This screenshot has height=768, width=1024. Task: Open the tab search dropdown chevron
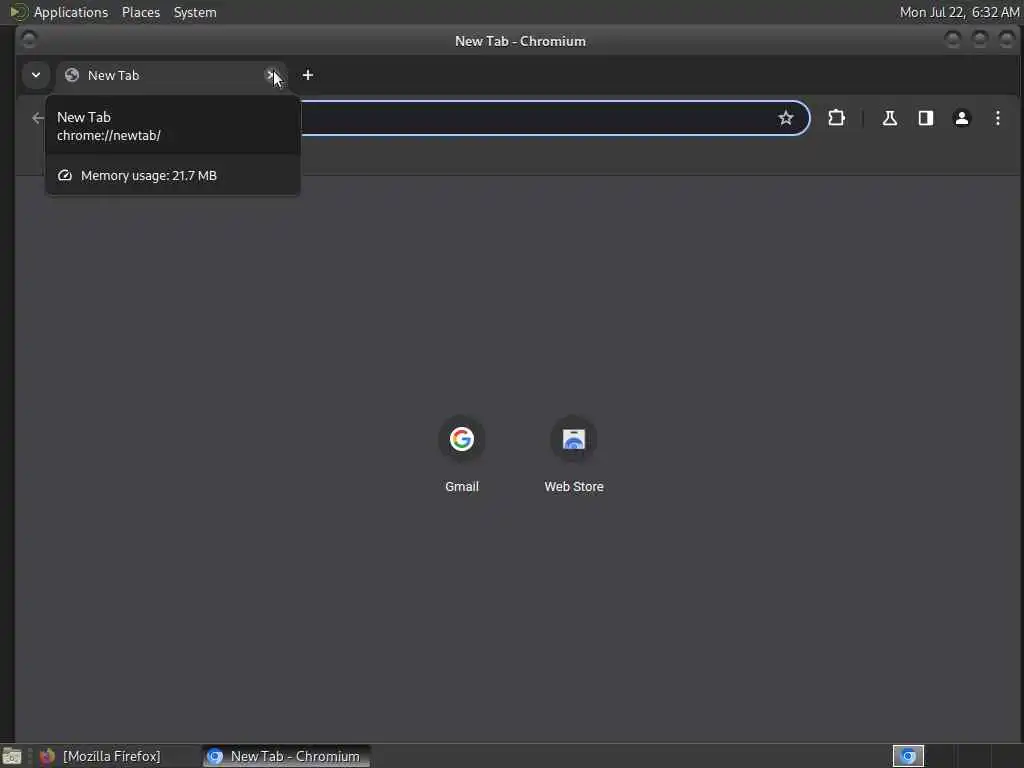click(36, 75)
